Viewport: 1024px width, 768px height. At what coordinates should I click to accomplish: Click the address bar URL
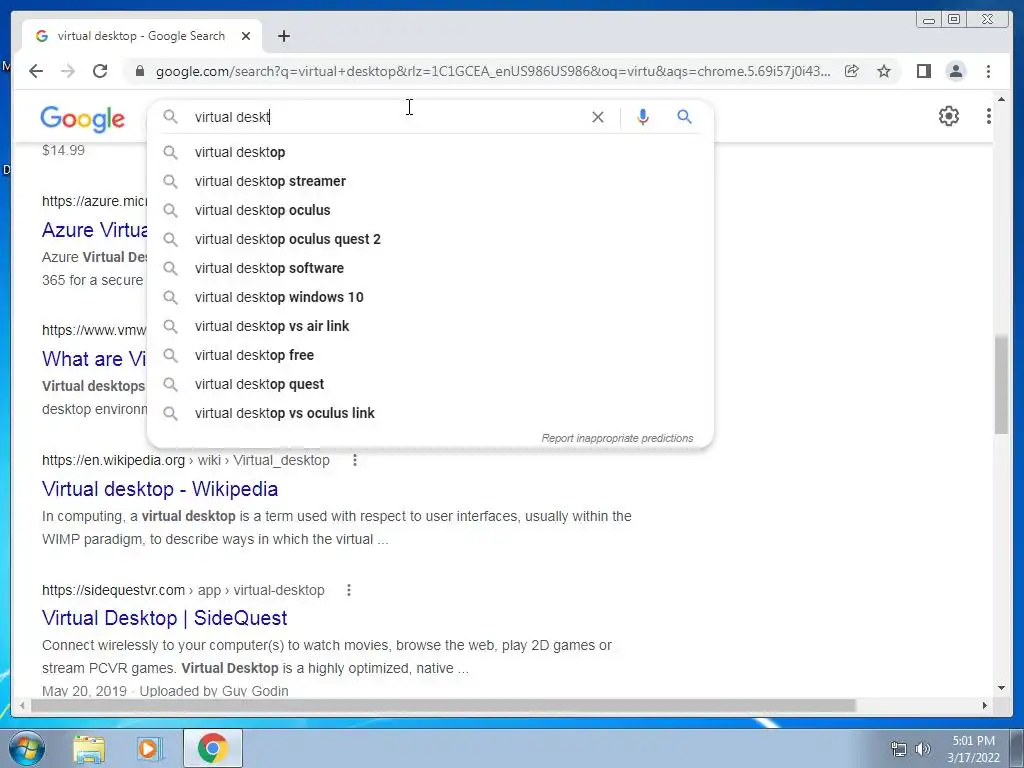(493, 71)
